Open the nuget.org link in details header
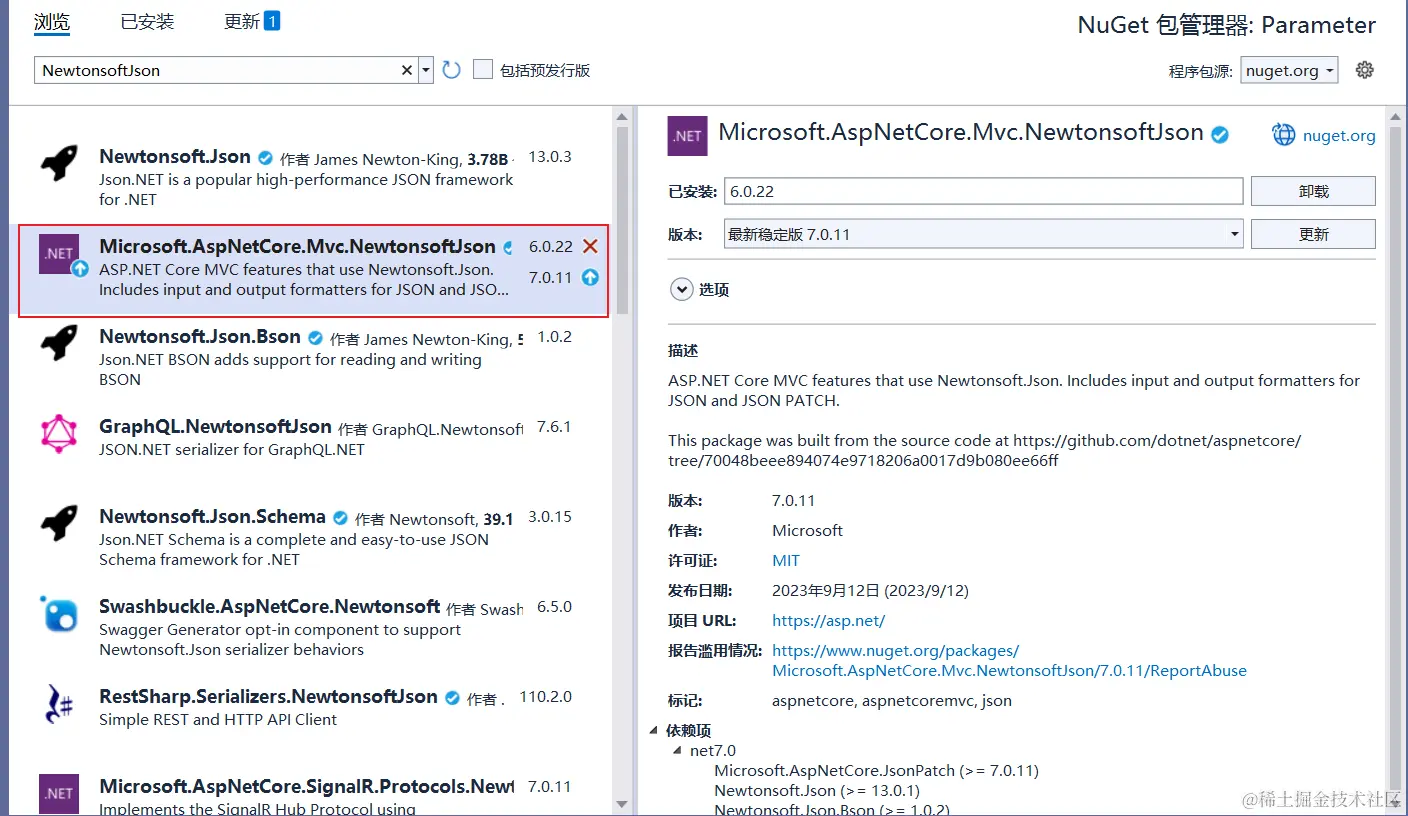The image size is (1408, 816). click(1339, 136)
